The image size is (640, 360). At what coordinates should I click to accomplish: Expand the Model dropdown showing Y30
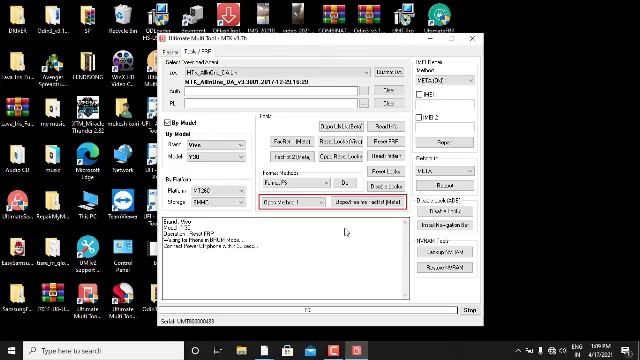pyautogui.click(x=240, y=157)
